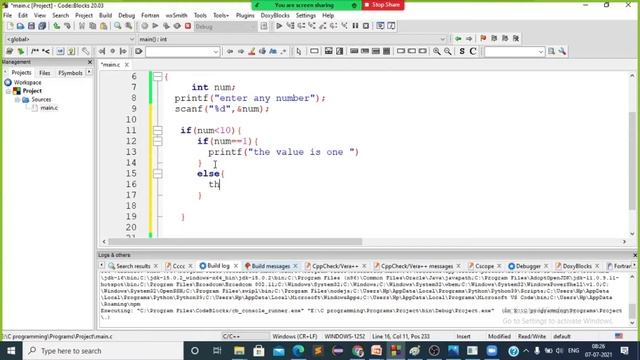Open the DoxyBlocks menu
The height and width of the screenshot is (360, 640).
[275, 16]
